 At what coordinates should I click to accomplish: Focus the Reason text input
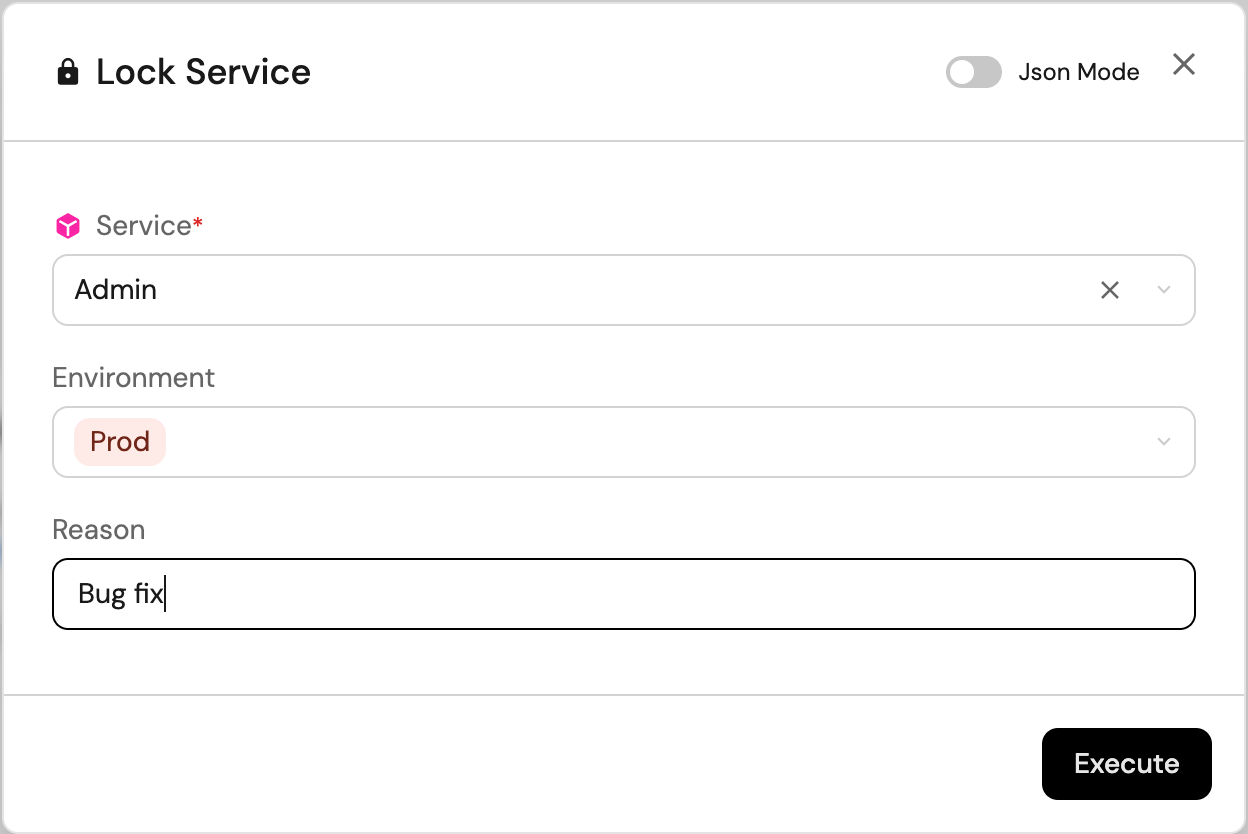(624, 594)
